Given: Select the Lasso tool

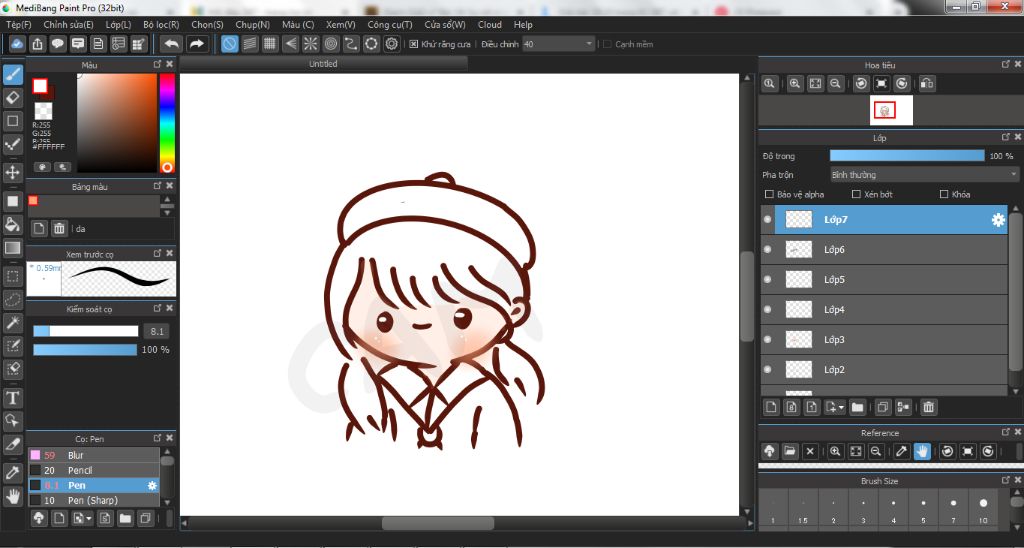Looking at the screenshot, I should [12, 300].
